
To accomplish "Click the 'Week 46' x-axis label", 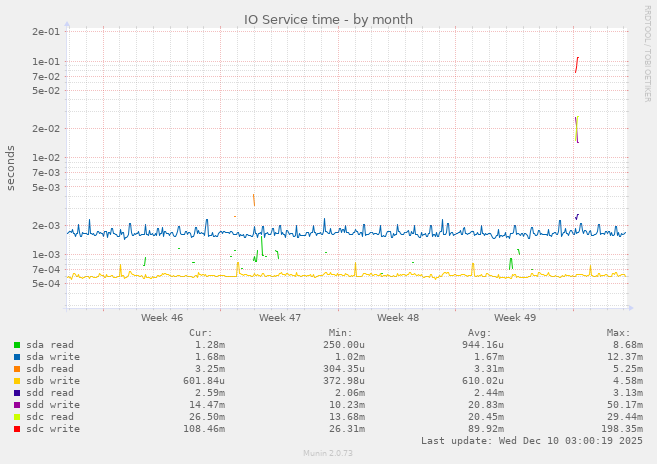I will coord(162,318).
